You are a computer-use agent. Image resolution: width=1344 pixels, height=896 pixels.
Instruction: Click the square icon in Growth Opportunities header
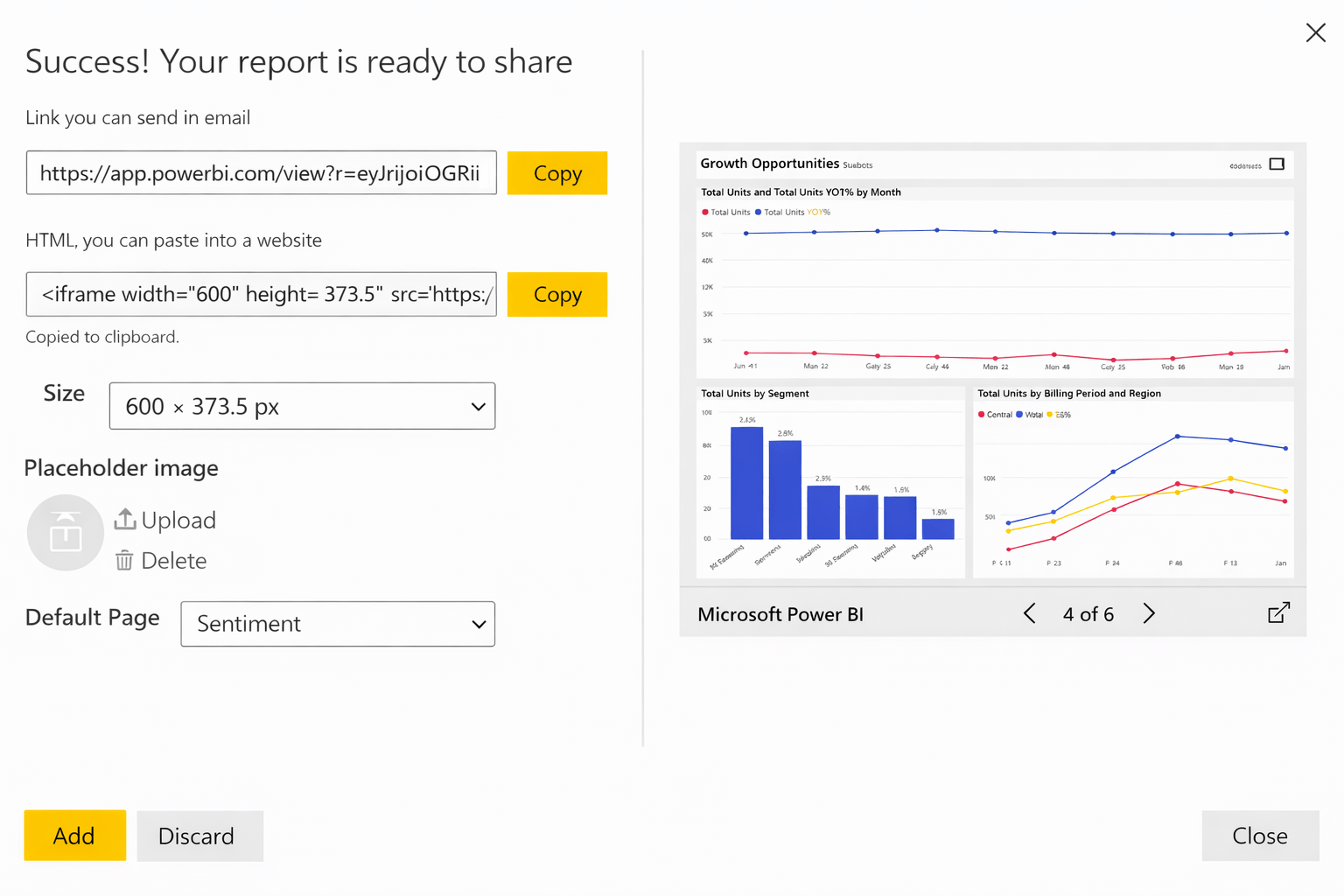click(1277, 164)
